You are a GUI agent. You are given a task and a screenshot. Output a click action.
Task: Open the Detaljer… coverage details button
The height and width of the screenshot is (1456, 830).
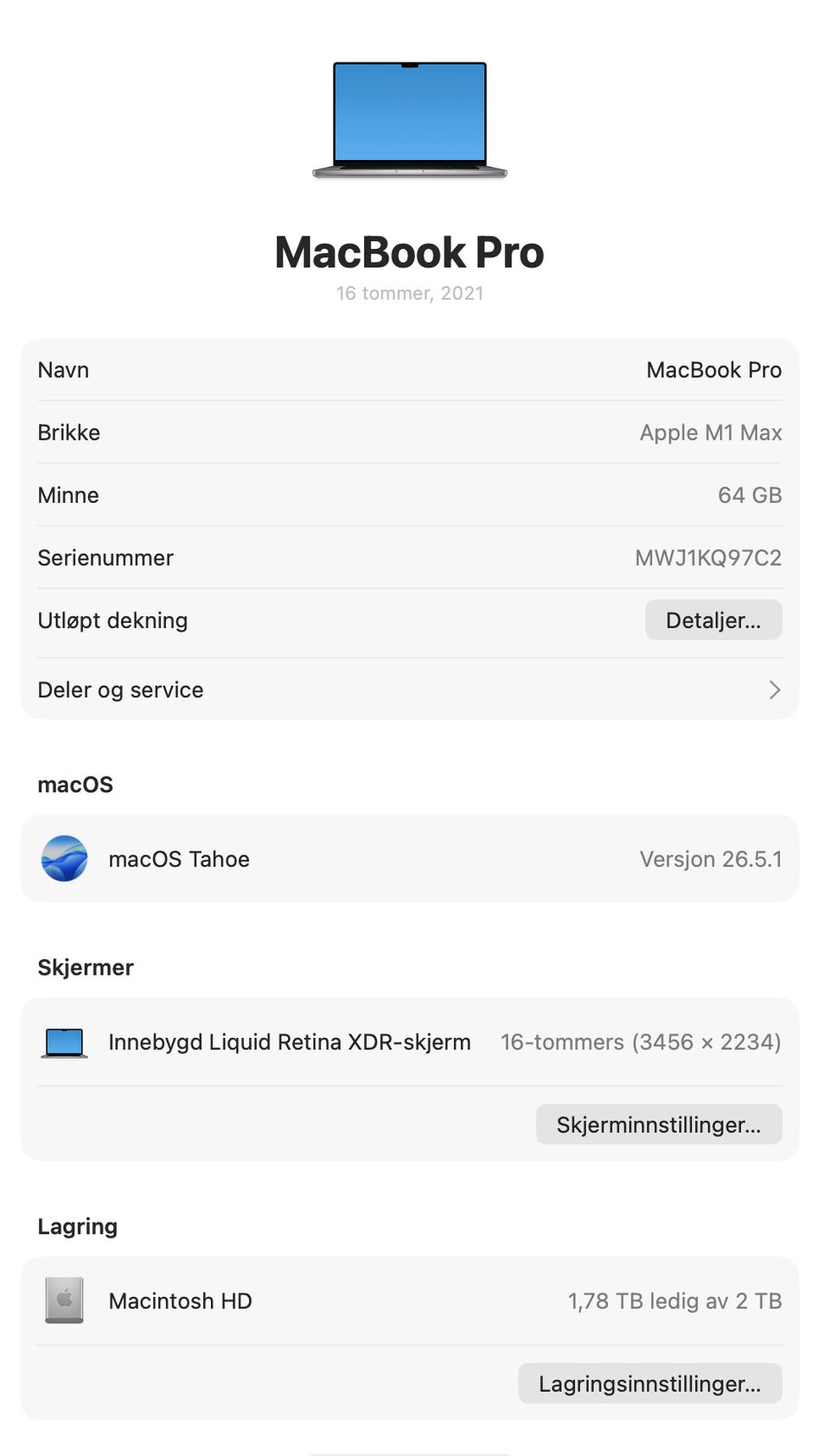[713, 620]
